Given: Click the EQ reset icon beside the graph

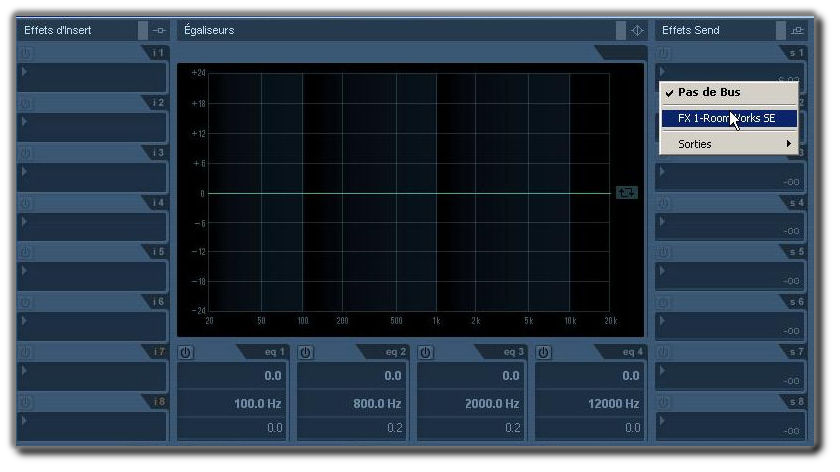Looking at the screenshot, I should click(x=627, y=193).
